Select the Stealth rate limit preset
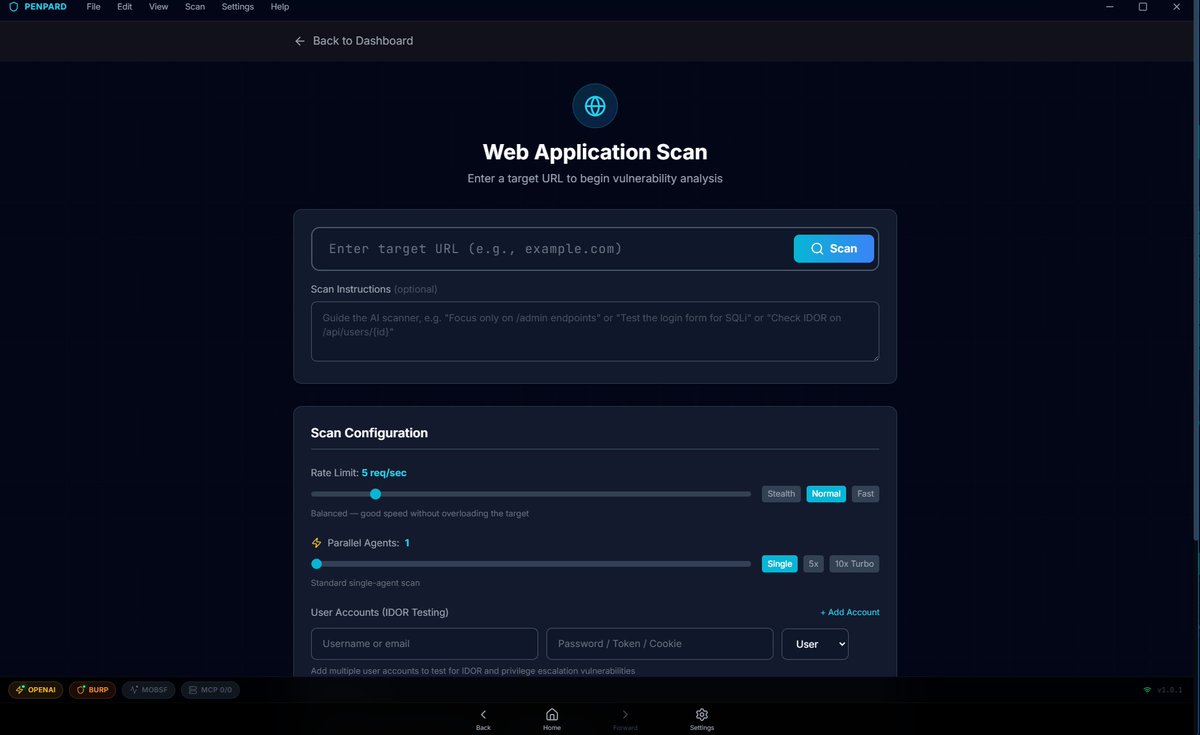Viewport: 1200px width, 735px height. point(781,494)
